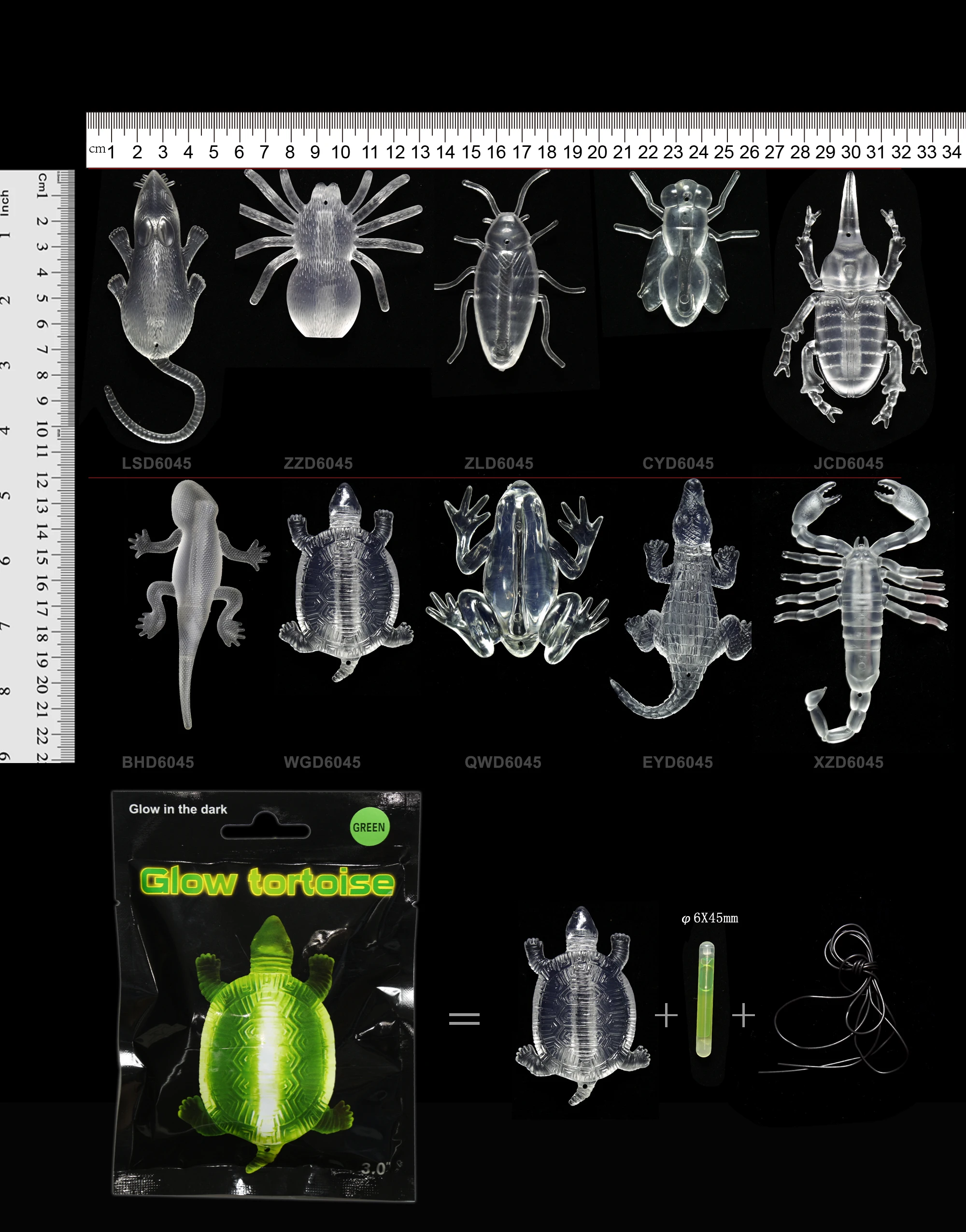The width and height of the screenshot is (966, 1232).
Task: Click the ZLD6045 product code
Action: pyautogui.click(x=499, y=464)
